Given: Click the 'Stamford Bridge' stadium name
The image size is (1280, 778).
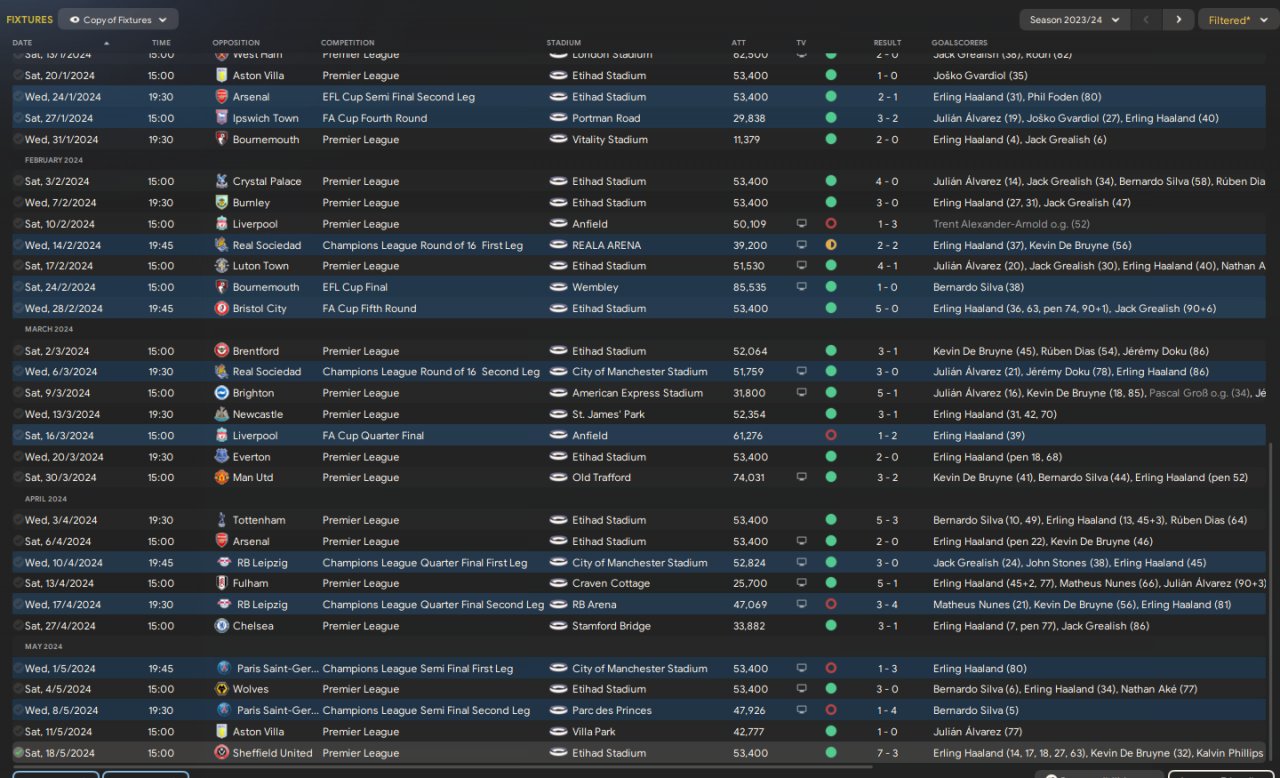Looking at the screenshot, I should pyautogui.click(x=611, y=626).
